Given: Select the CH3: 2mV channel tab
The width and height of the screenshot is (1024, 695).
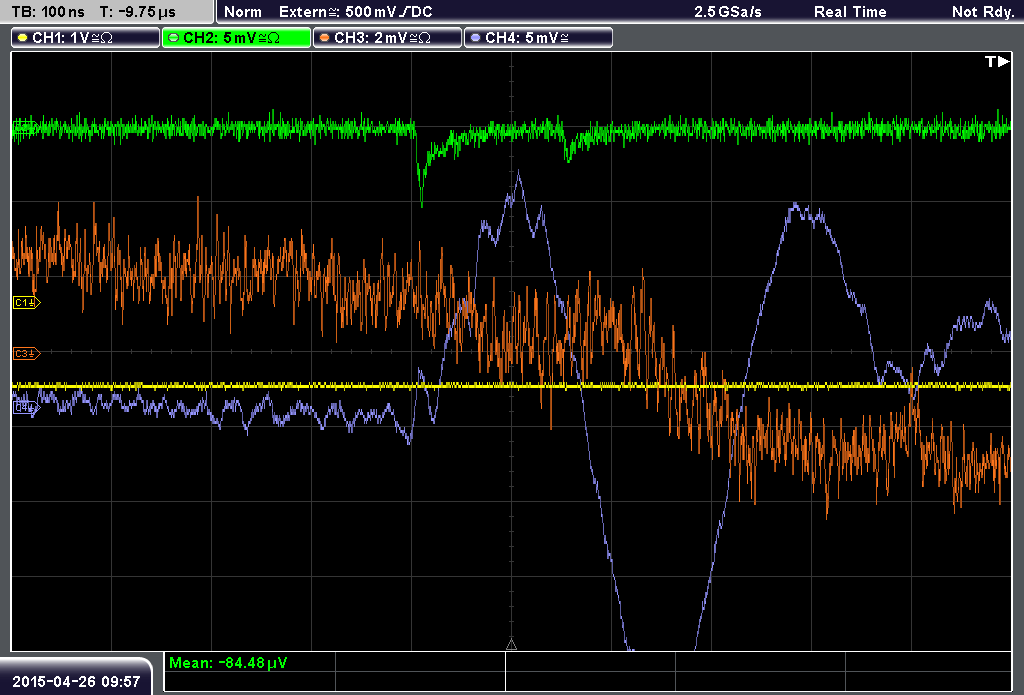Looking at the screenshot, I should pos(387,38).
